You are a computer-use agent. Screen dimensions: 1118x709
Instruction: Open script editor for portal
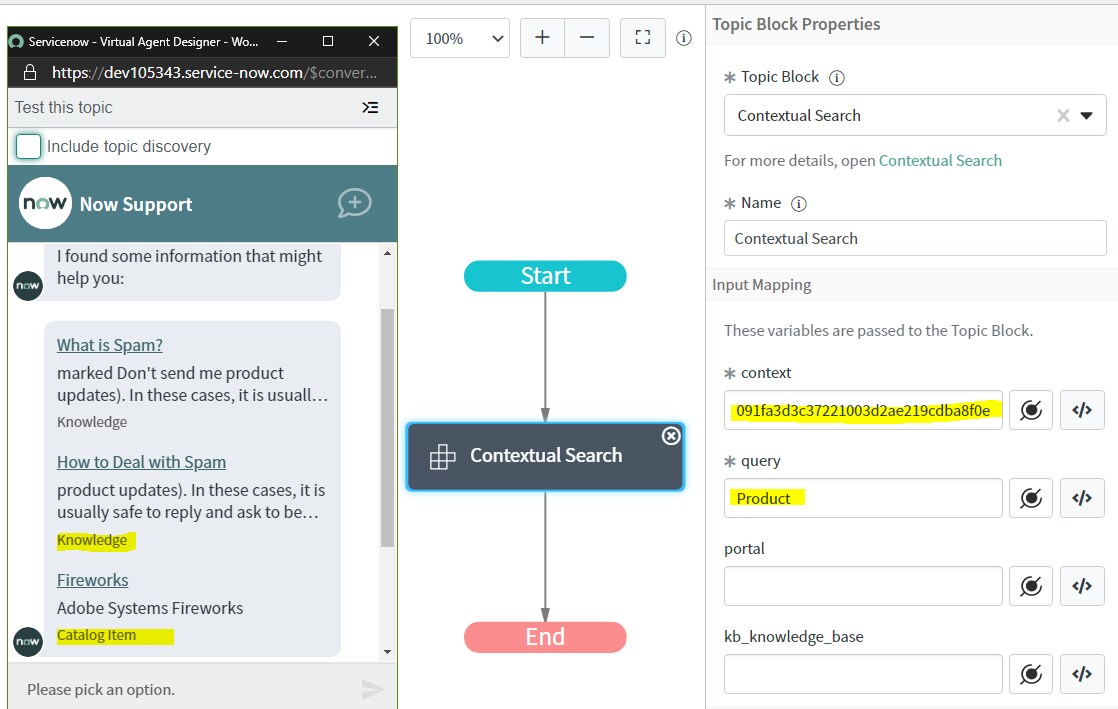pyautogui.click(x=1082, y=586)
